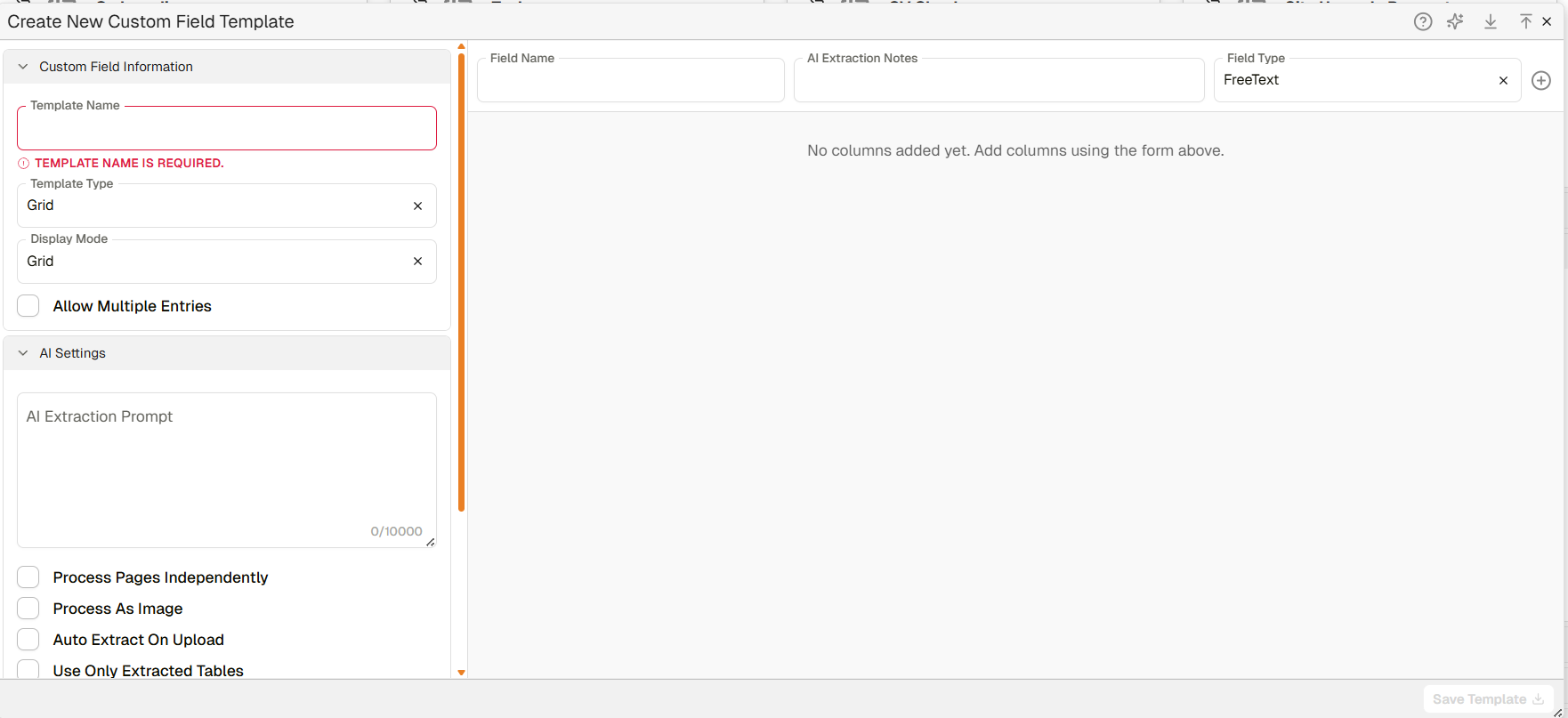
Task: Check Use Only Extracted Tables
Action: (28, 670)
